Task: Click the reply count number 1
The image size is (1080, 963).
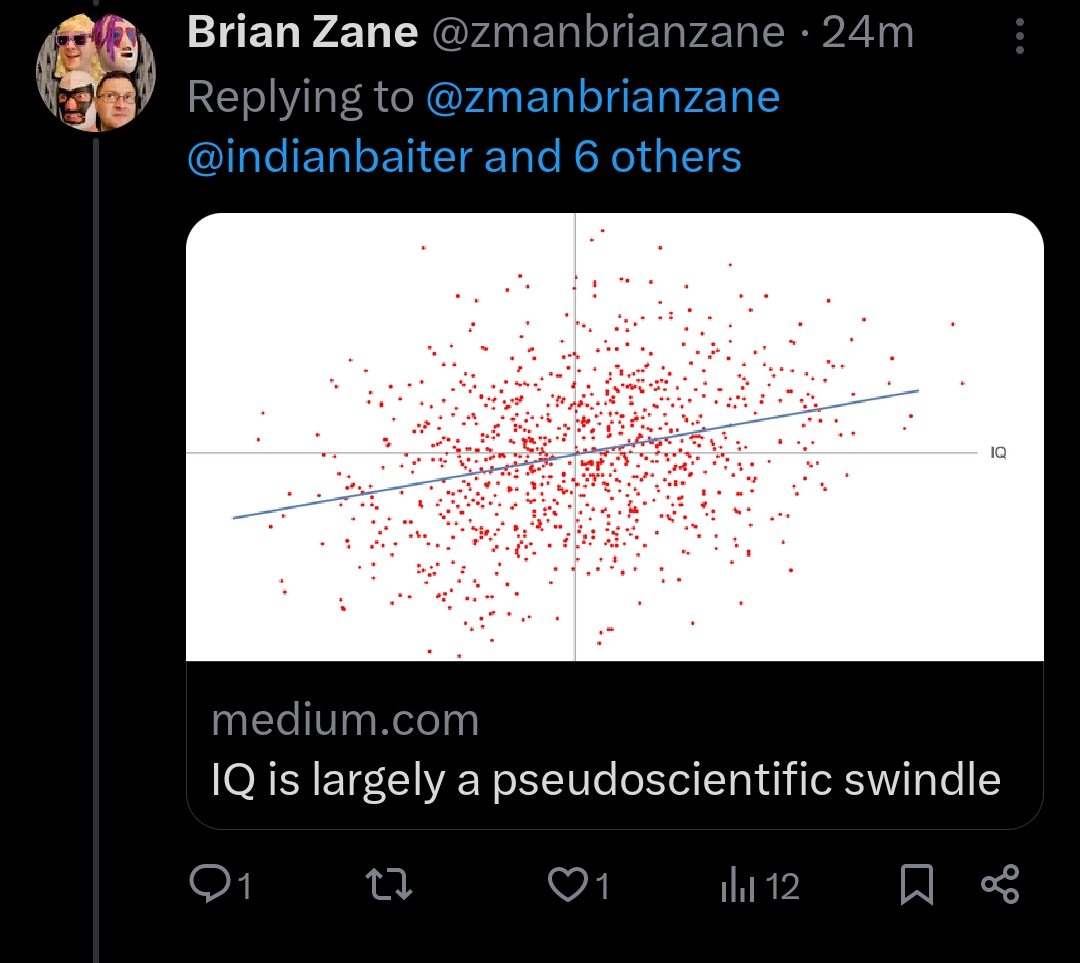Action: [x=245, y=886]
